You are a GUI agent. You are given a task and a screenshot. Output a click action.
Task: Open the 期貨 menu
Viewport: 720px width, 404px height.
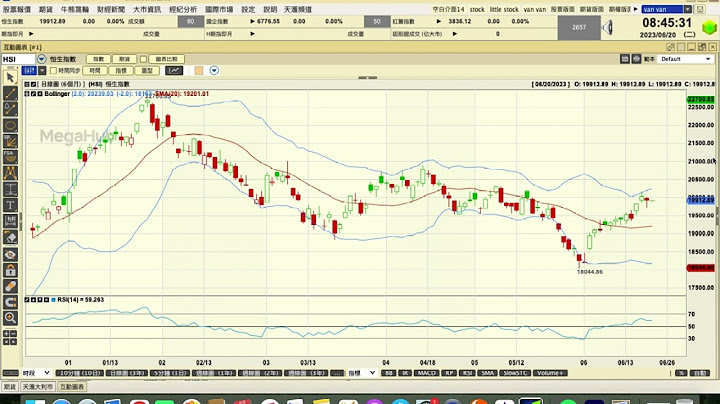46,9
